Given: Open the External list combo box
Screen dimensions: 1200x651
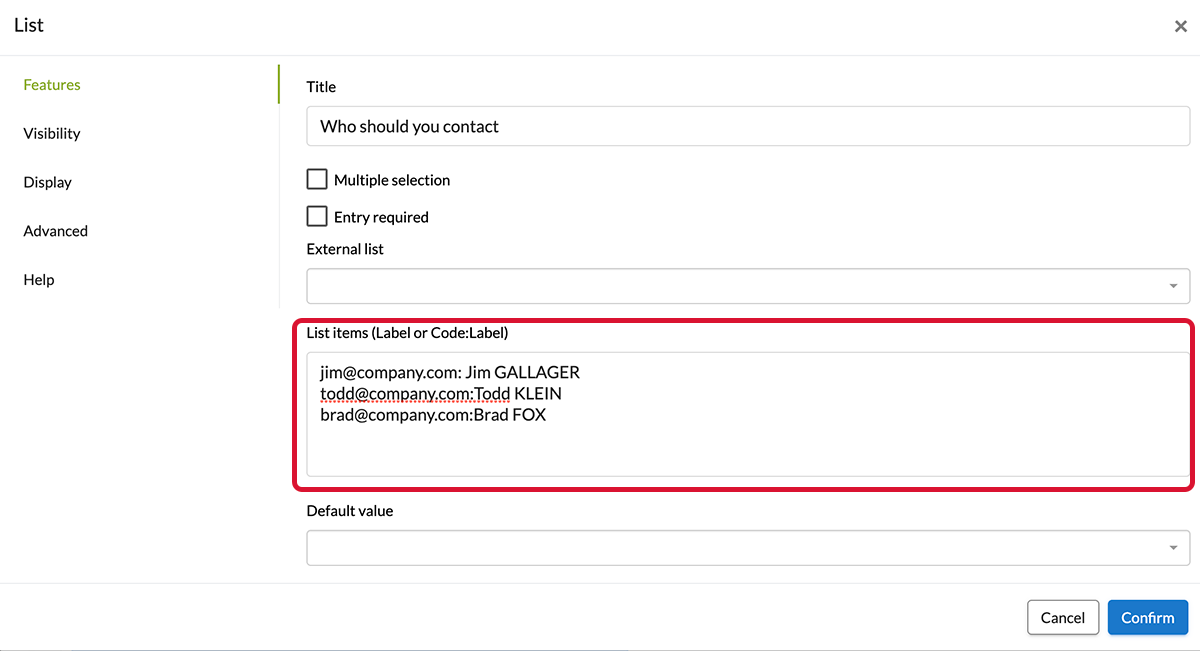Looking at the screenshot, I should pos(748,286).
